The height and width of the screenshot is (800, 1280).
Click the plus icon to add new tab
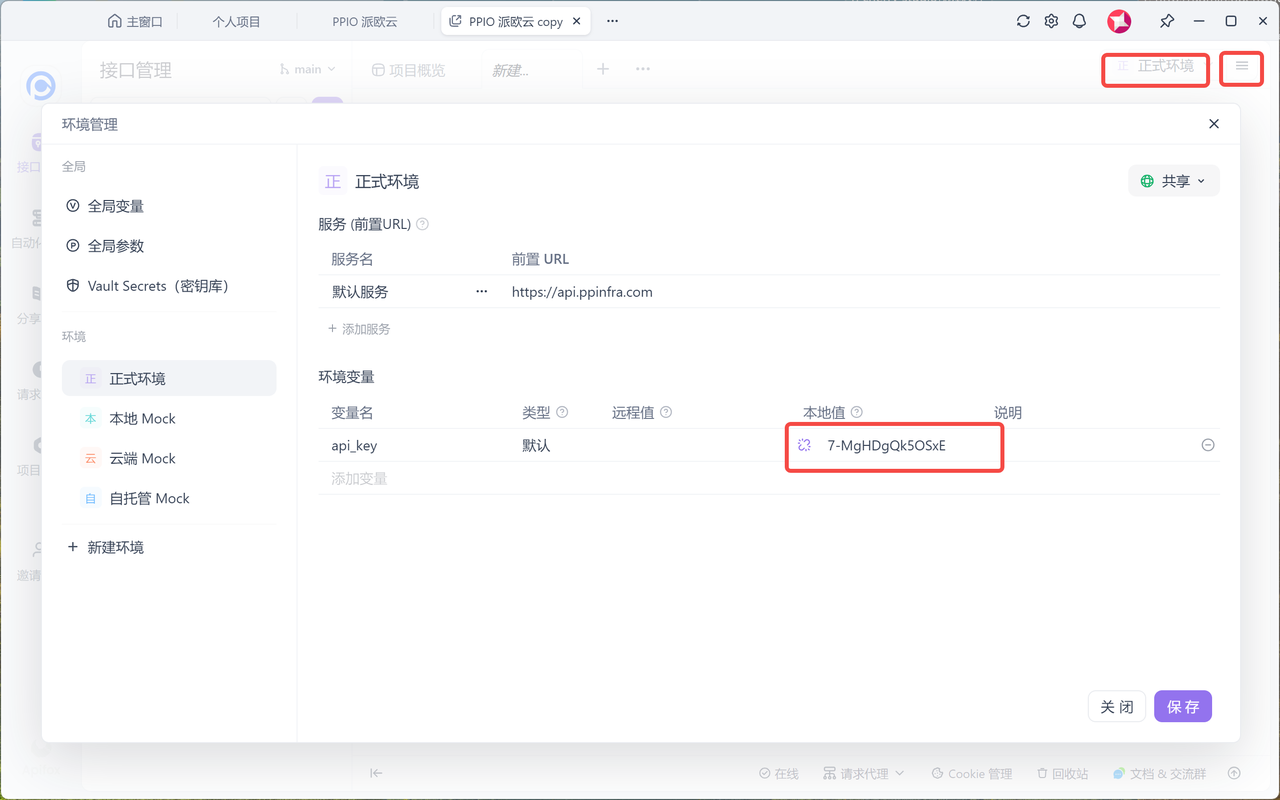(x=603, y=69)
